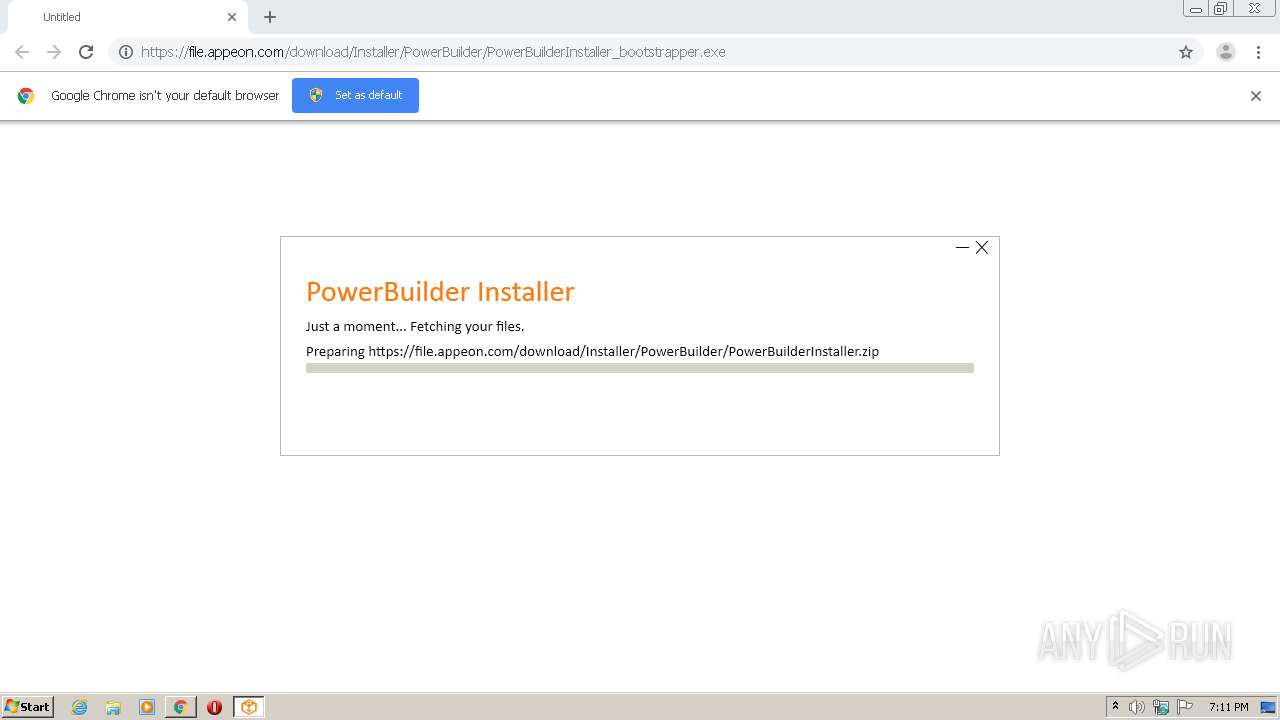This screenshot has width=1280, height=720.
Task: Show hidden system tray icons
Action: [x=1115, y=707]
